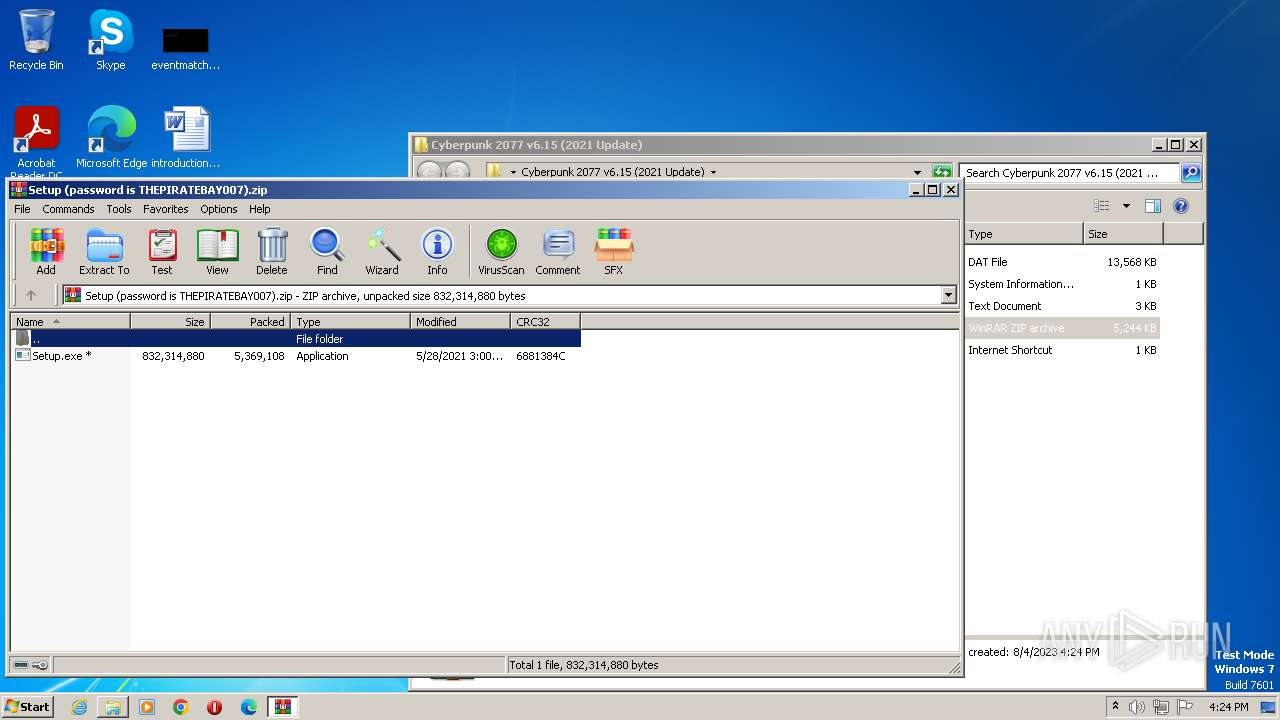Viewport: 1280px width, 720px height.
Task: Open Acrobat Reader DC desktop icon
Action: pyautogui.click(x=36, y=143)
